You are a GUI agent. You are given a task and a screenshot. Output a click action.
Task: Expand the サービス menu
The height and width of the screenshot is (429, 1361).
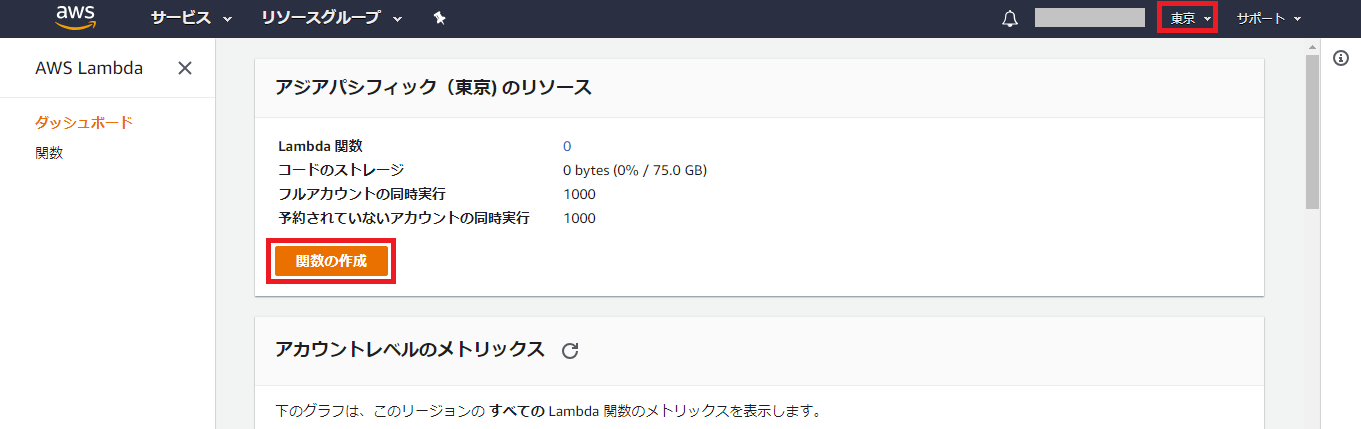click(x=191, y=18)
